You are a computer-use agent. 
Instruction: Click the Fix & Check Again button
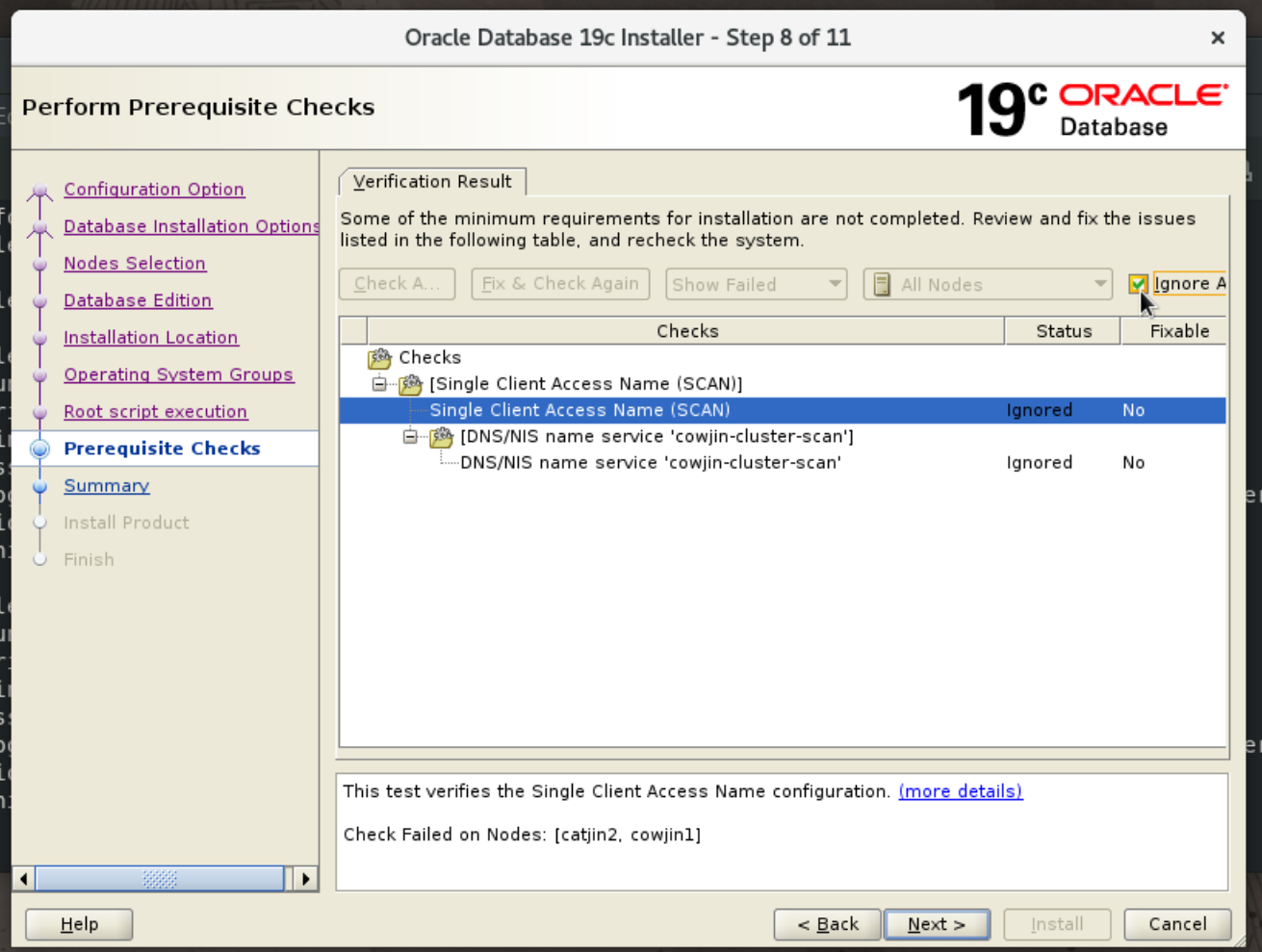coord(560,284)
